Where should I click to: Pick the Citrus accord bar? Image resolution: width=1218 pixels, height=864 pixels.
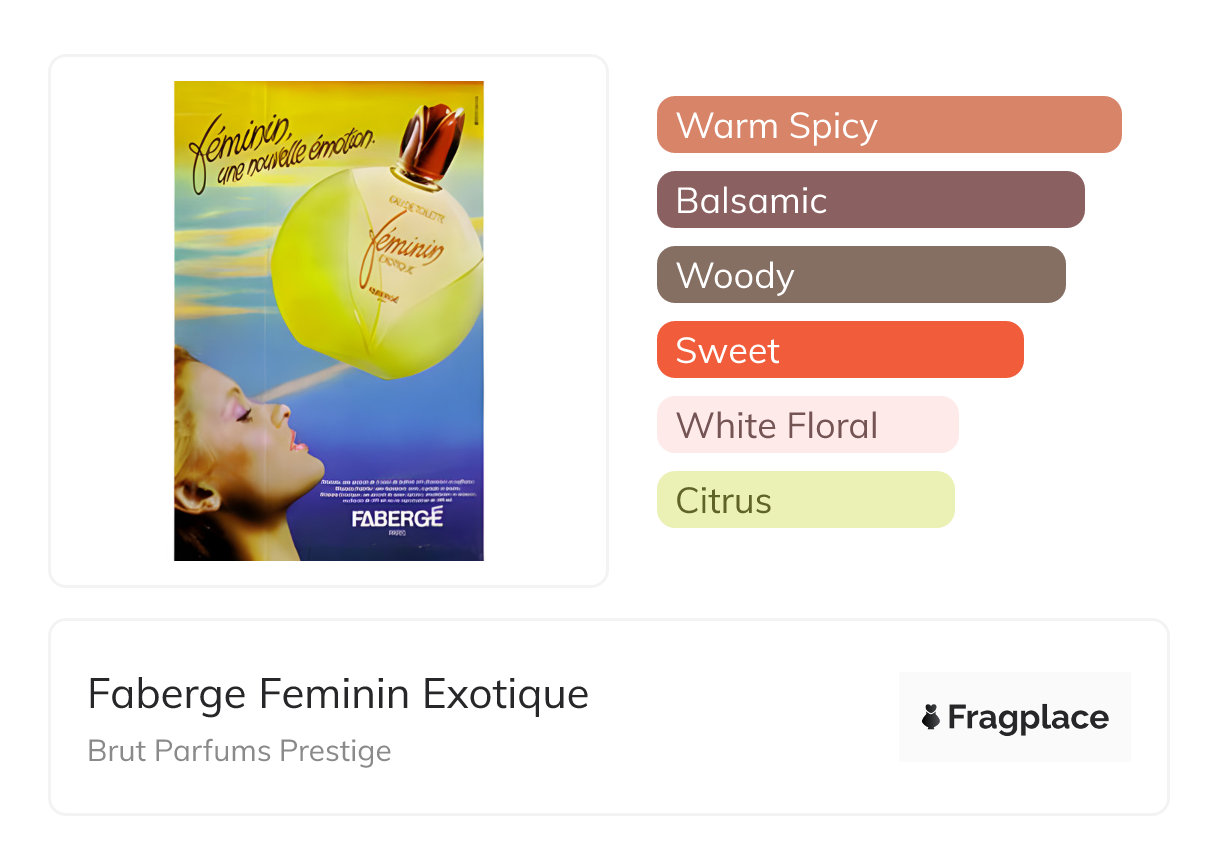tap(805, 500)
